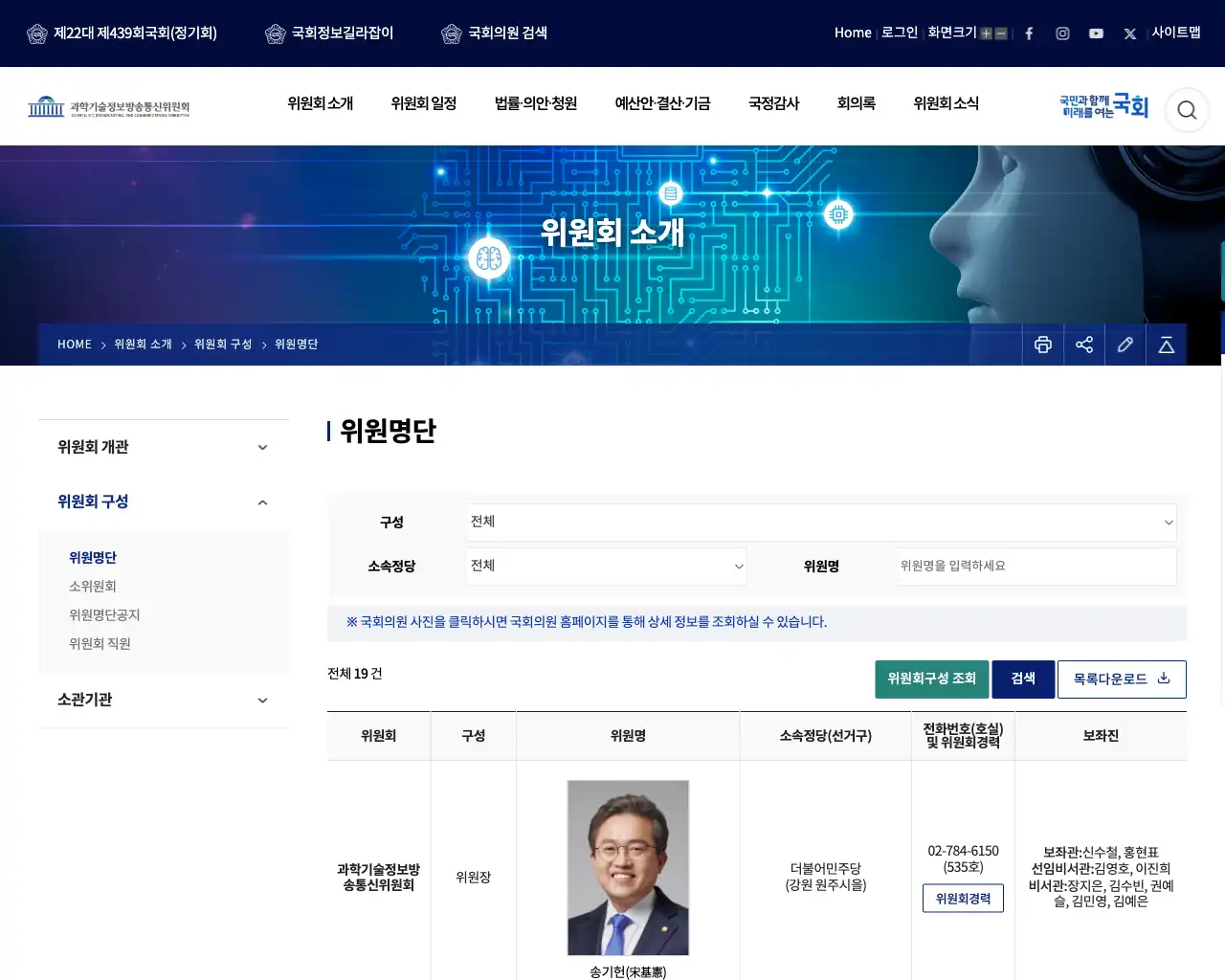Select 위원회 직원 in the sidebar

[x=100, y=644]
